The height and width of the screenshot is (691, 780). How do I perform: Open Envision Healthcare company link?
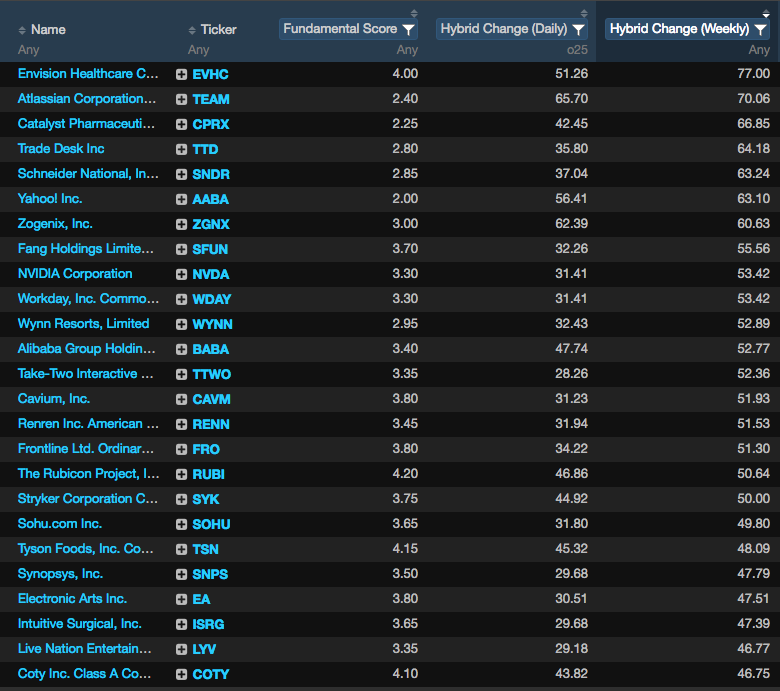(x=88, y=74)
